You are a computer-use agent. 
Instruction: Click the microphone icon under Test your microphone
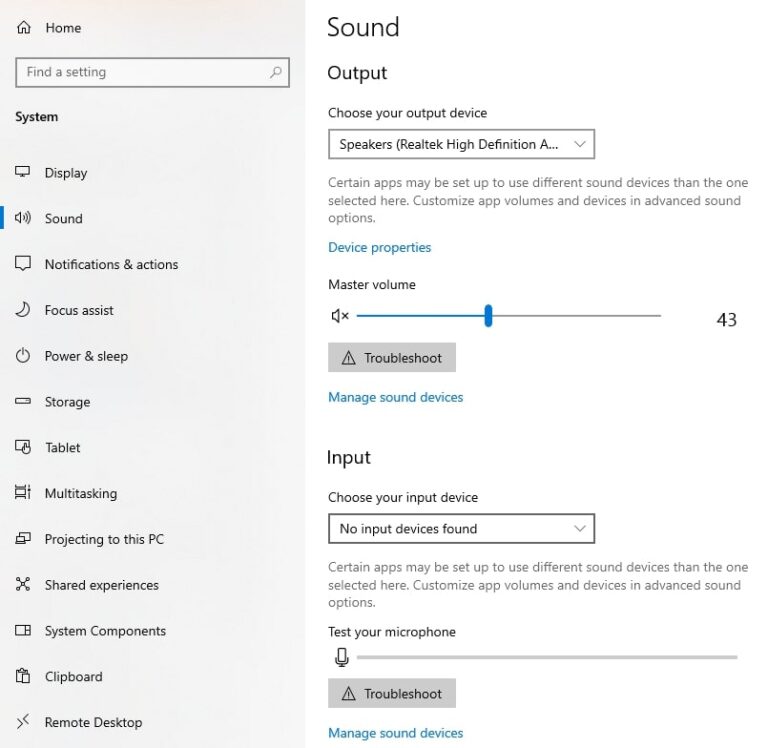[341, 657]
